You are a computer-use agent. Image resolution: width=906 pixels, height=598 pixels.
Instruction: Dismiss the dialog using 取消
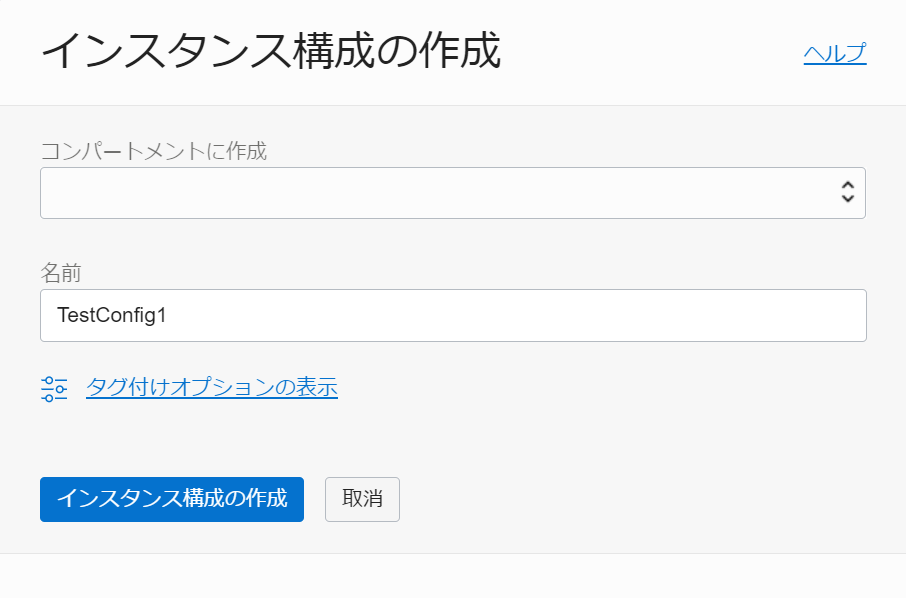tap(361, 499)
